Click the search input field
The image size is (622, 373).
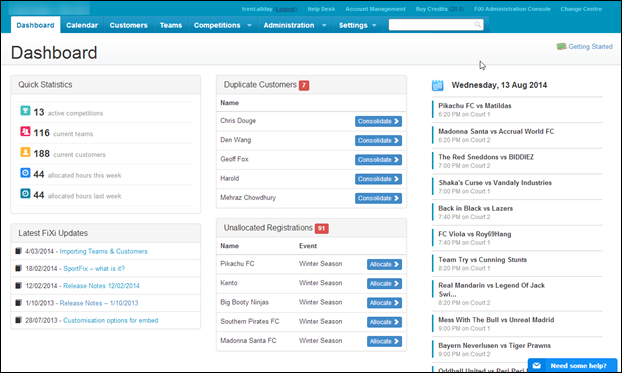coord(436,25)
